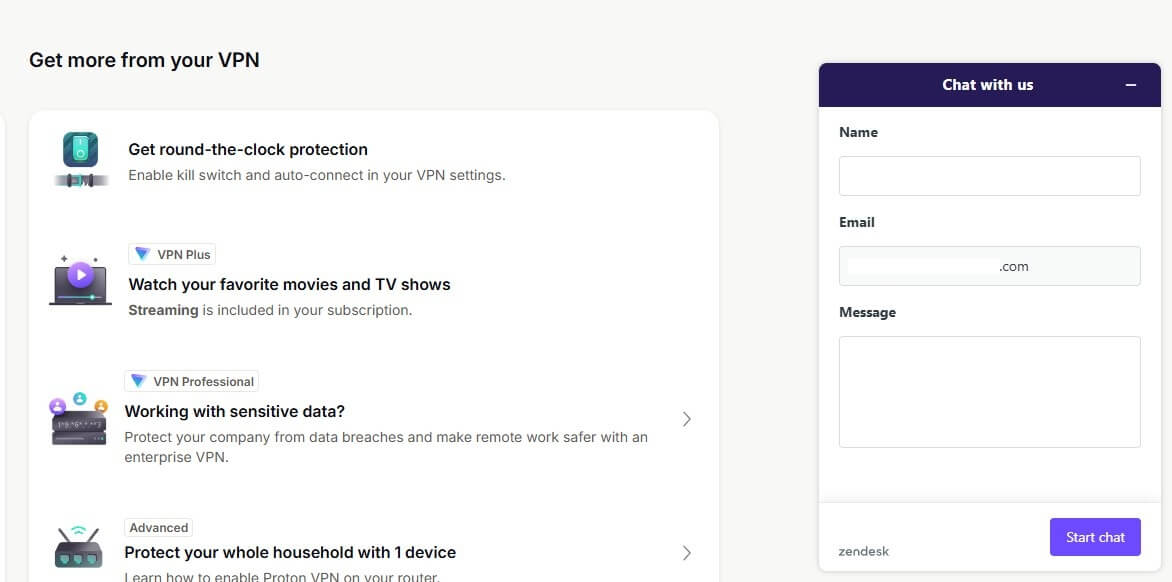The height and width of the screenshot is (582, 1172).
Task: Click the Advanced label badge
Action: pyautogui.click(x=158, y=527)
